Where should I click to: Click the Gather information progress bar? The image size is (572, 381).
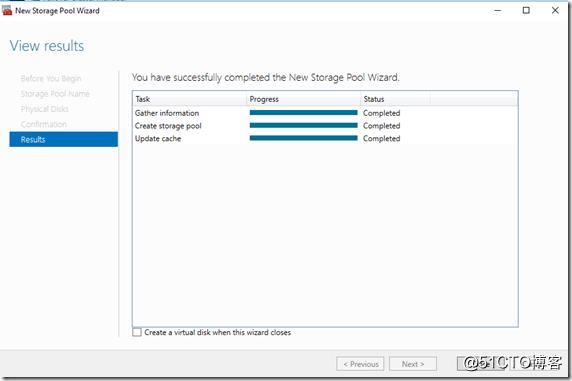pos(304,113)
